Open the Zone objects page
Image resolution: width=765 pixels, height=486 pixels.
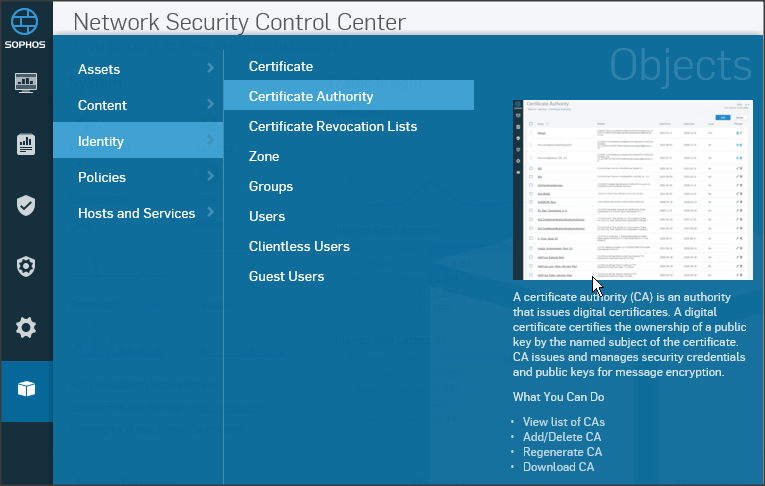point(264,156)
